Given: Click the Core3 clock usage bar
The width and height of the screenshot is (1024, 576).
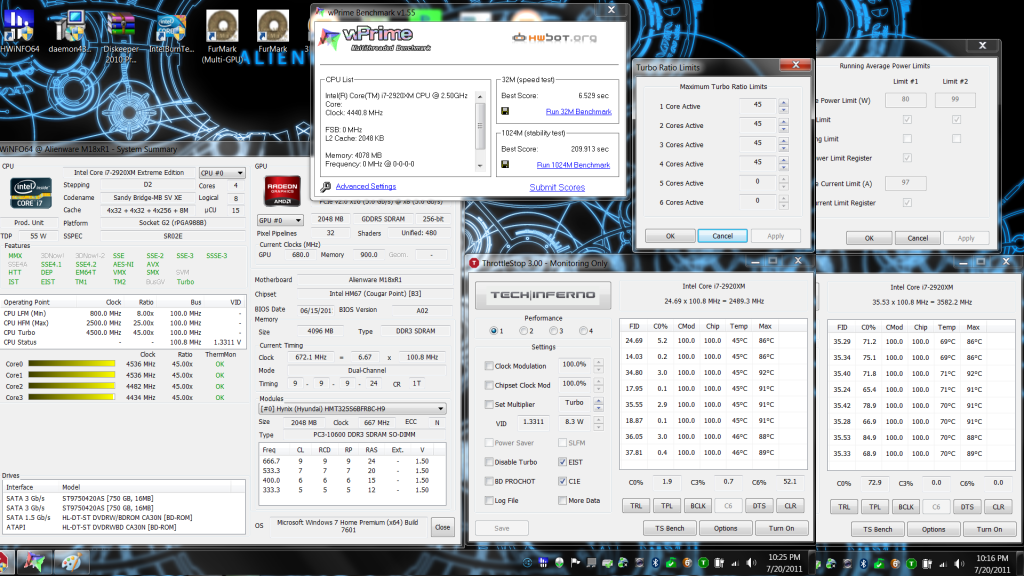Looking at the screenshot, I should (x=72, y=397).
